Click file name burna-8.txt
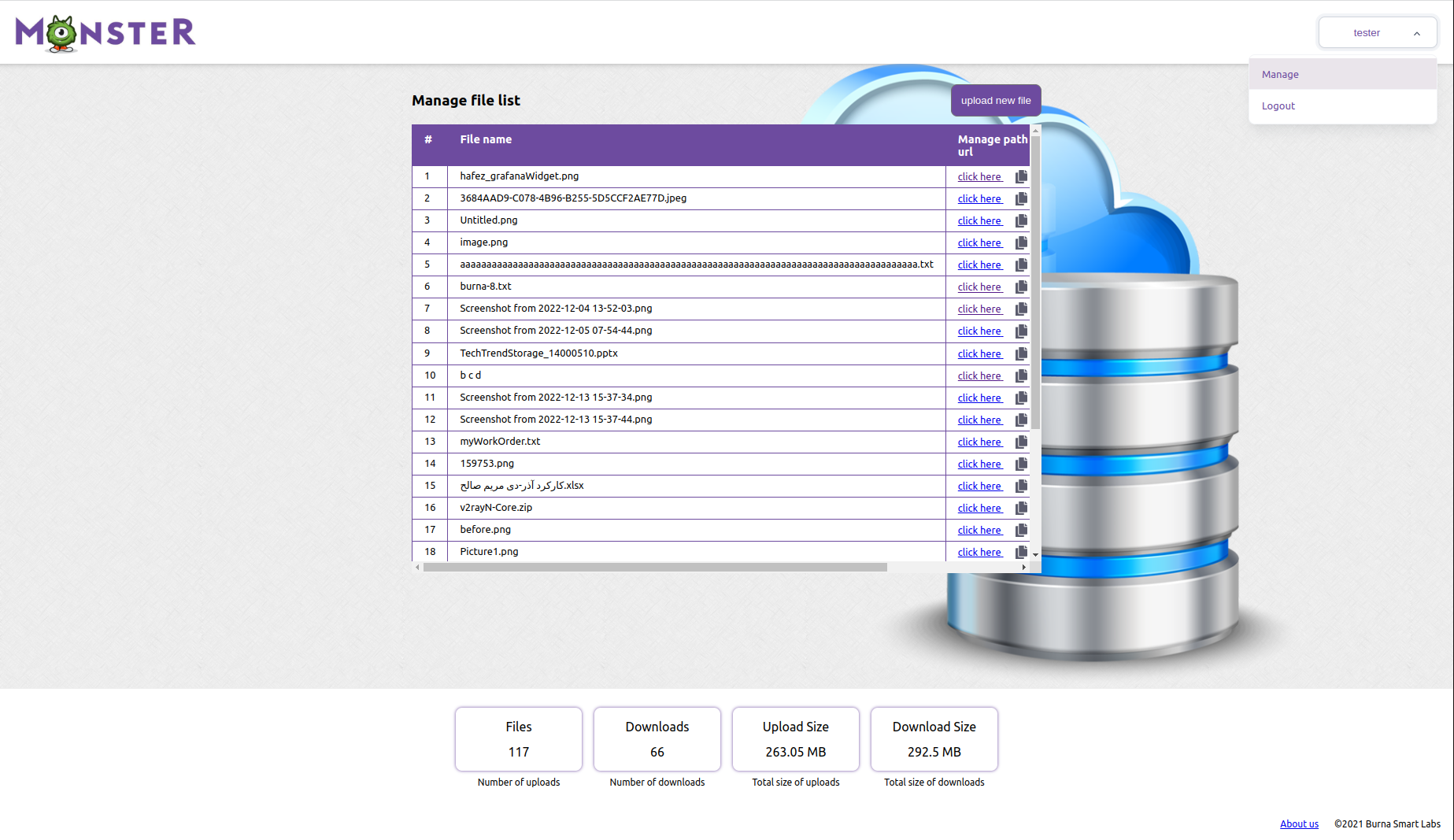The image size is (1454, 840). 486,287
